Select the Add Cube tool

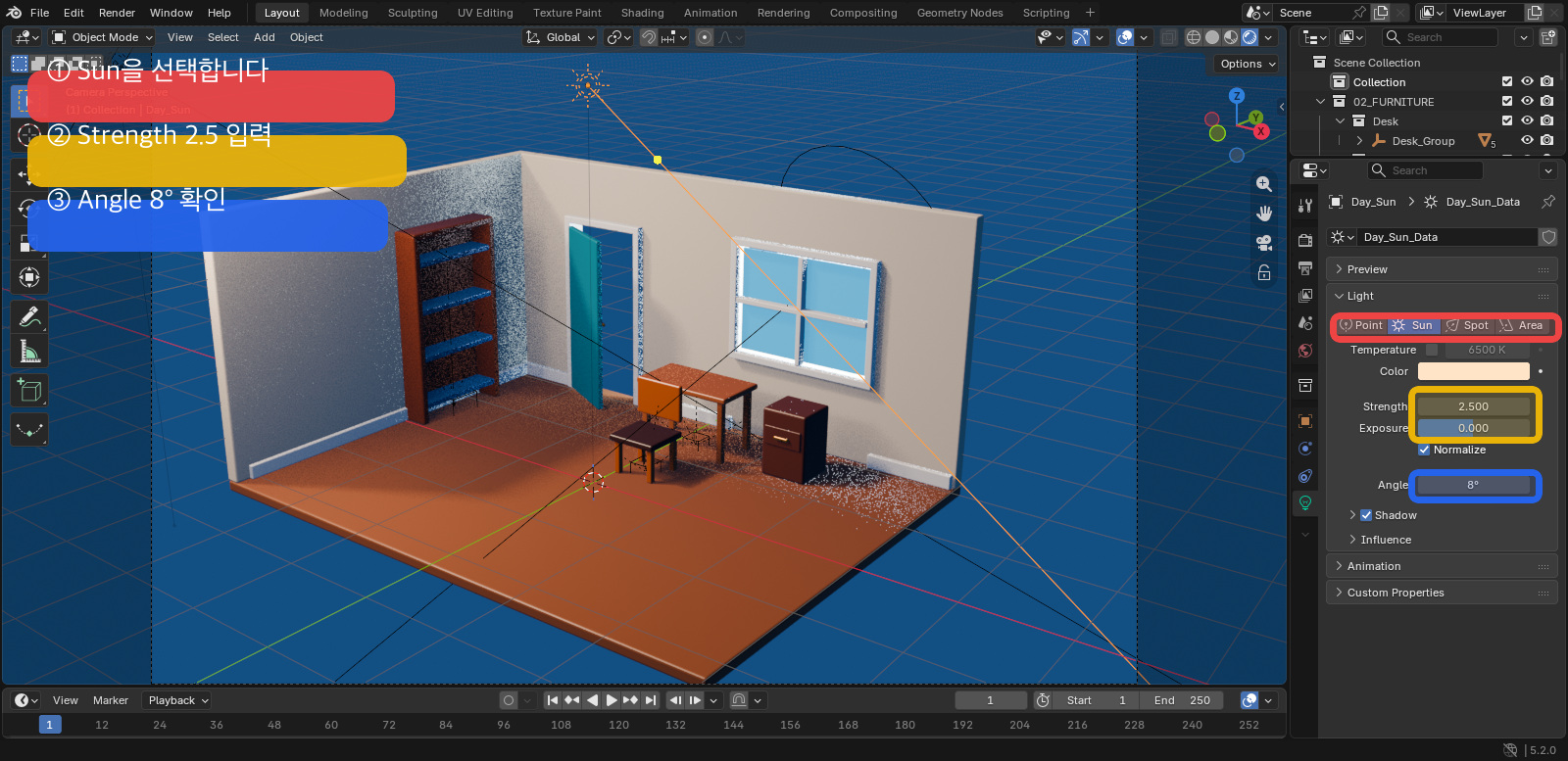click(29, 391)
